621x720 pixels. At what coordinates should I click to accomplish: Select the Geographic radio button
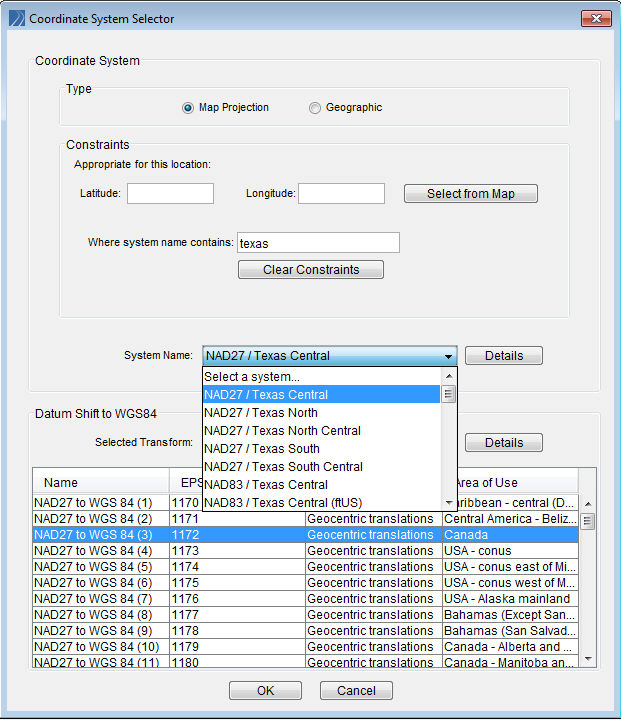click(315, 108)
